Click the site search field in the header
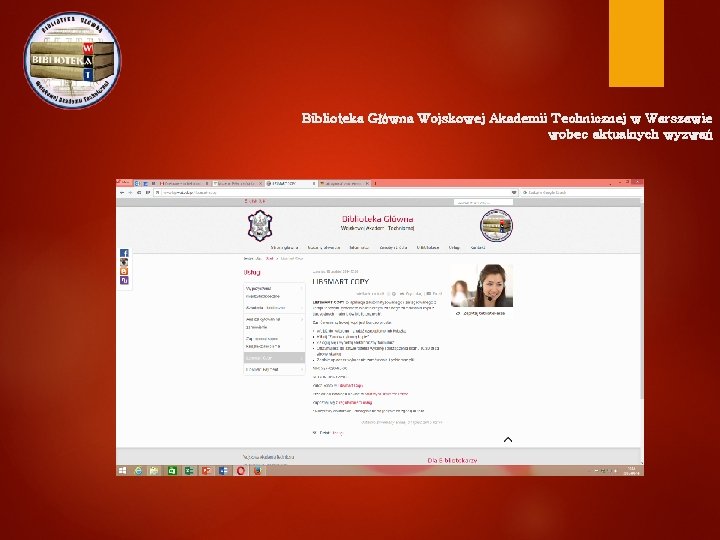The height and width of the screenshot is (540, 720). 483,202
